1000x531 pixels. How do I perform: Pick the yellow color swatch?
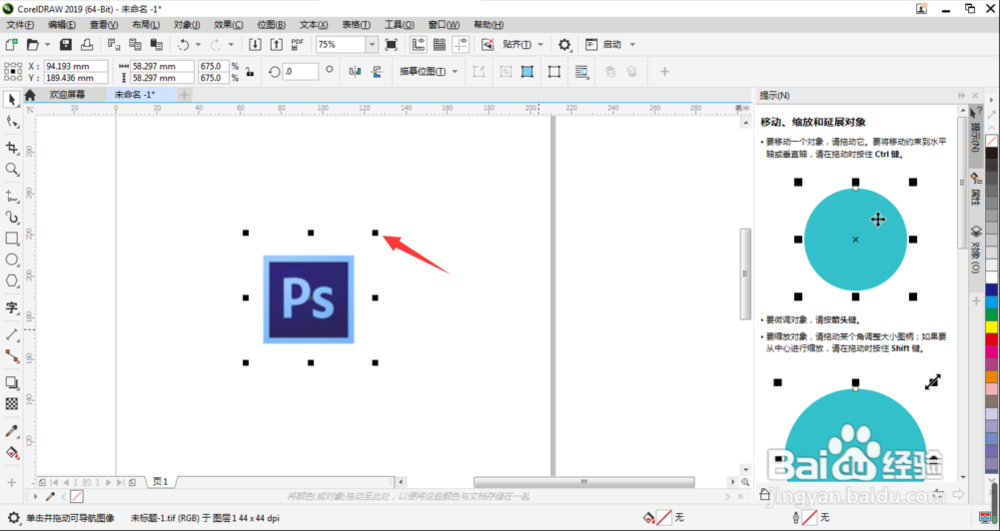[992, 327]
